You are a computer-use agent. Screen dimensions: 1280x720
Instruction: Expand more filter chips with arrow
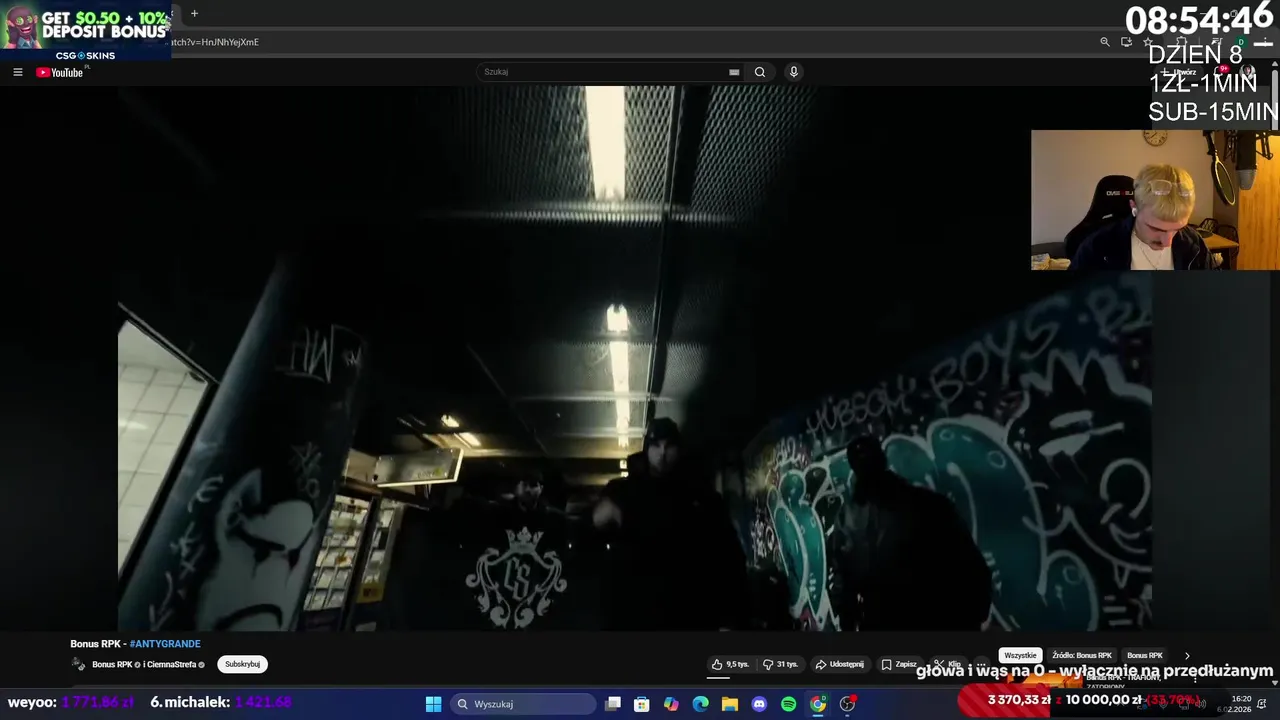[x=1187, y=656]
